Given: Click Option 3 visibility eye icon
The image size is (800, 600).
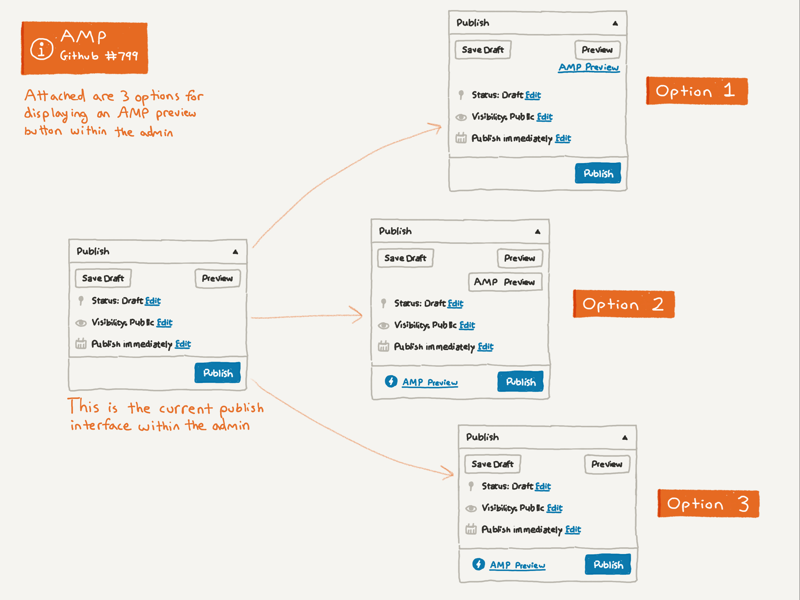Looking at the screenshot, I should [x=471, y=508].
